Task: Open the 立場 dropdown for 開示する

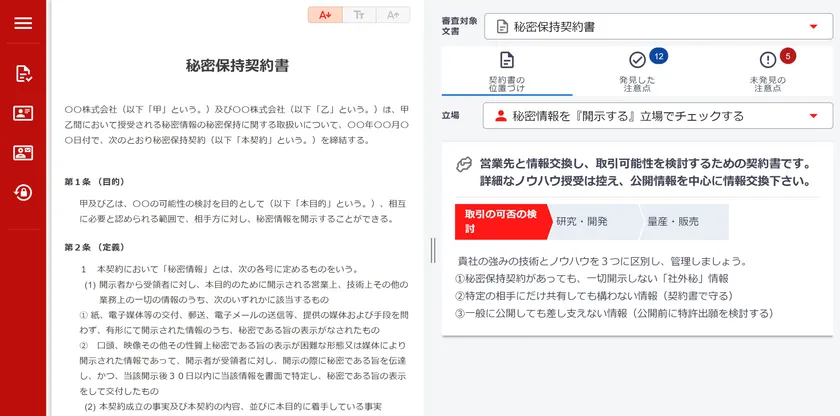Action: 658,116
